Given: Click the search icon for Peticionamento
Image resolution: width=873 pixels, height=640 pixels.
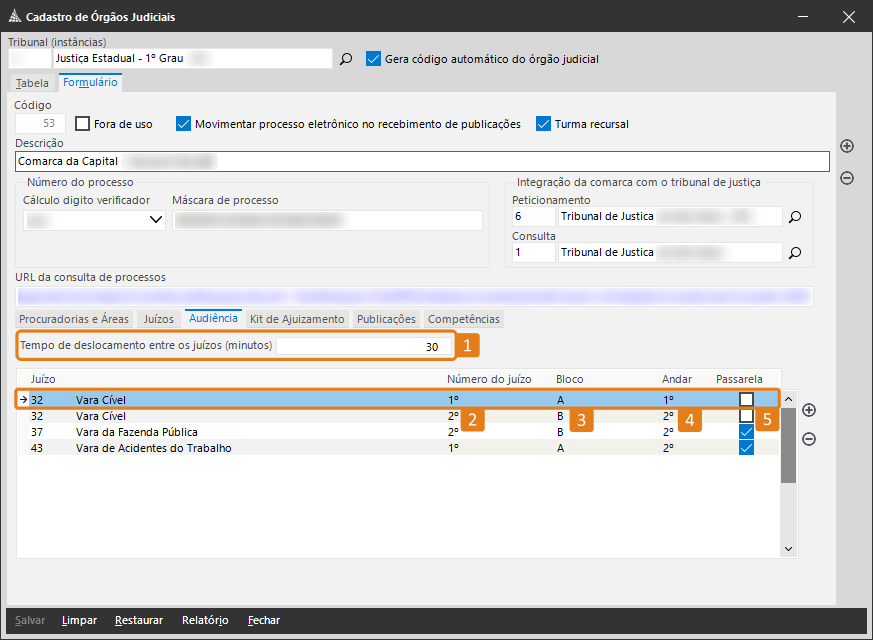Looking at the screenshot, I should (x=795, y=216).
